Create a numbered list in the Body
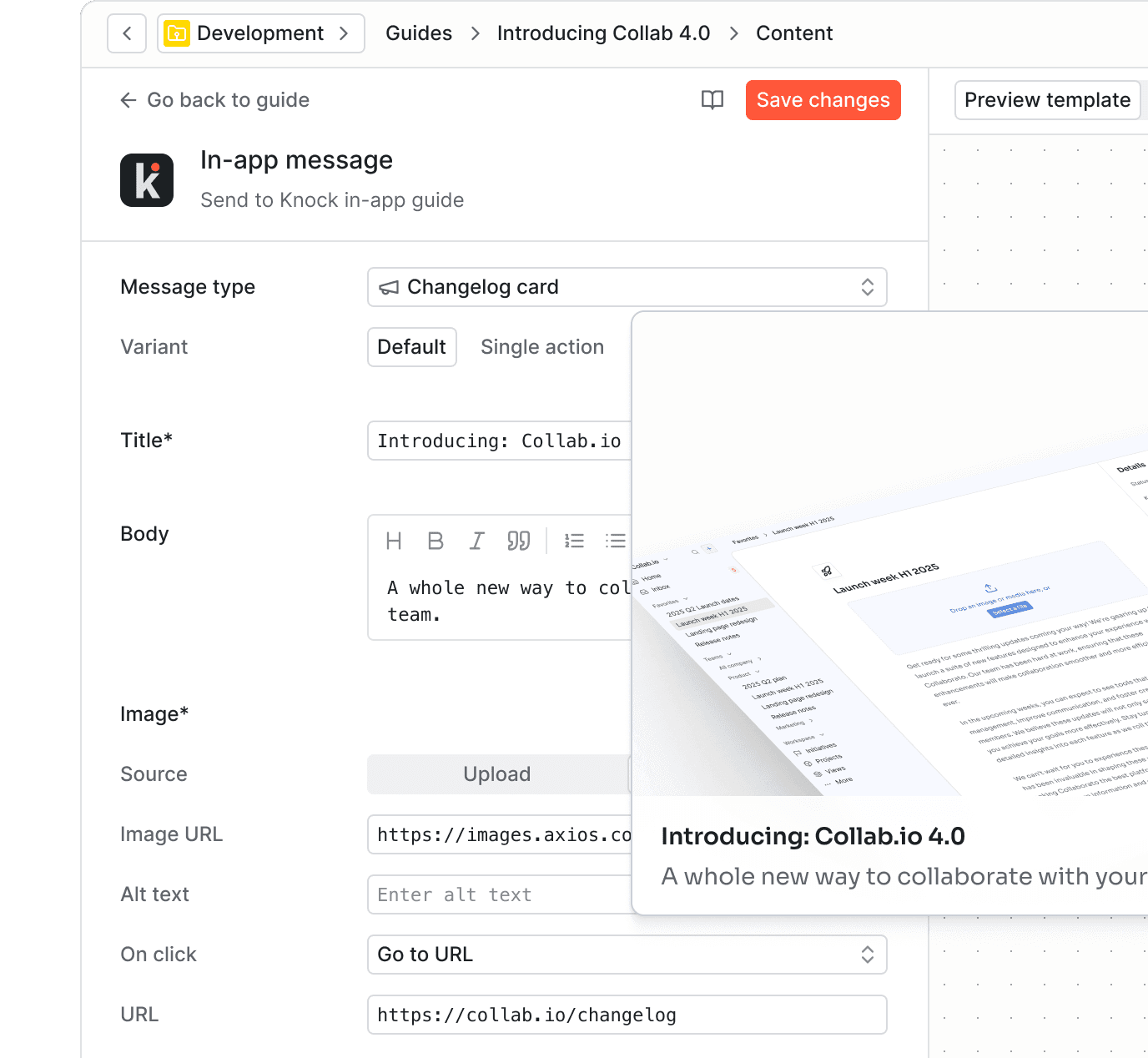The height and width of the screenshot is (1058, 1148). point(574,541)
